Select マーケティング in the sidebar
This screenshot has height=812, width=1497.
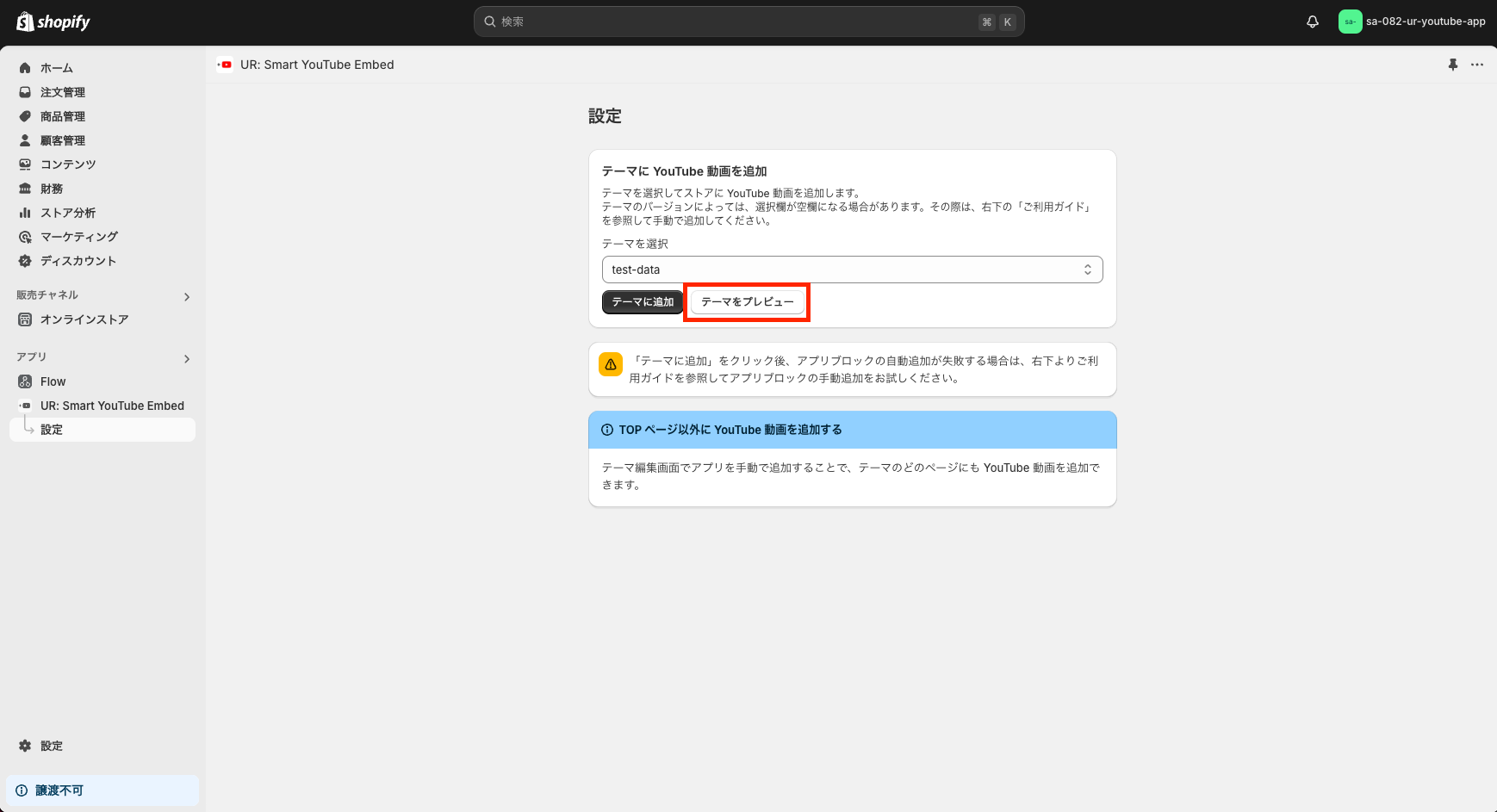point(79,237)
